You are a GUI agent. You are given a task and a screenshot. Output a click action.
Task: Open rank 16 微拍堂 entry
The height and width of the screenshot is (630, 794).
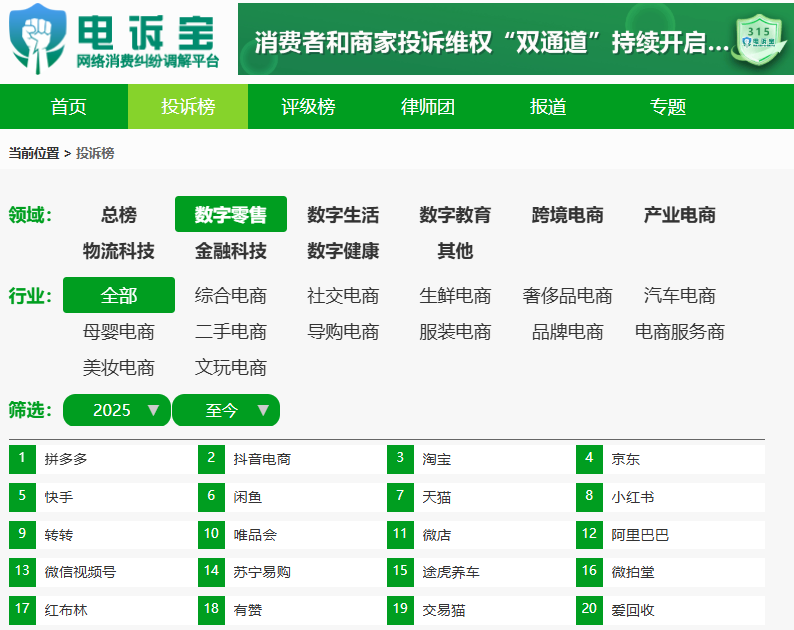670,572
